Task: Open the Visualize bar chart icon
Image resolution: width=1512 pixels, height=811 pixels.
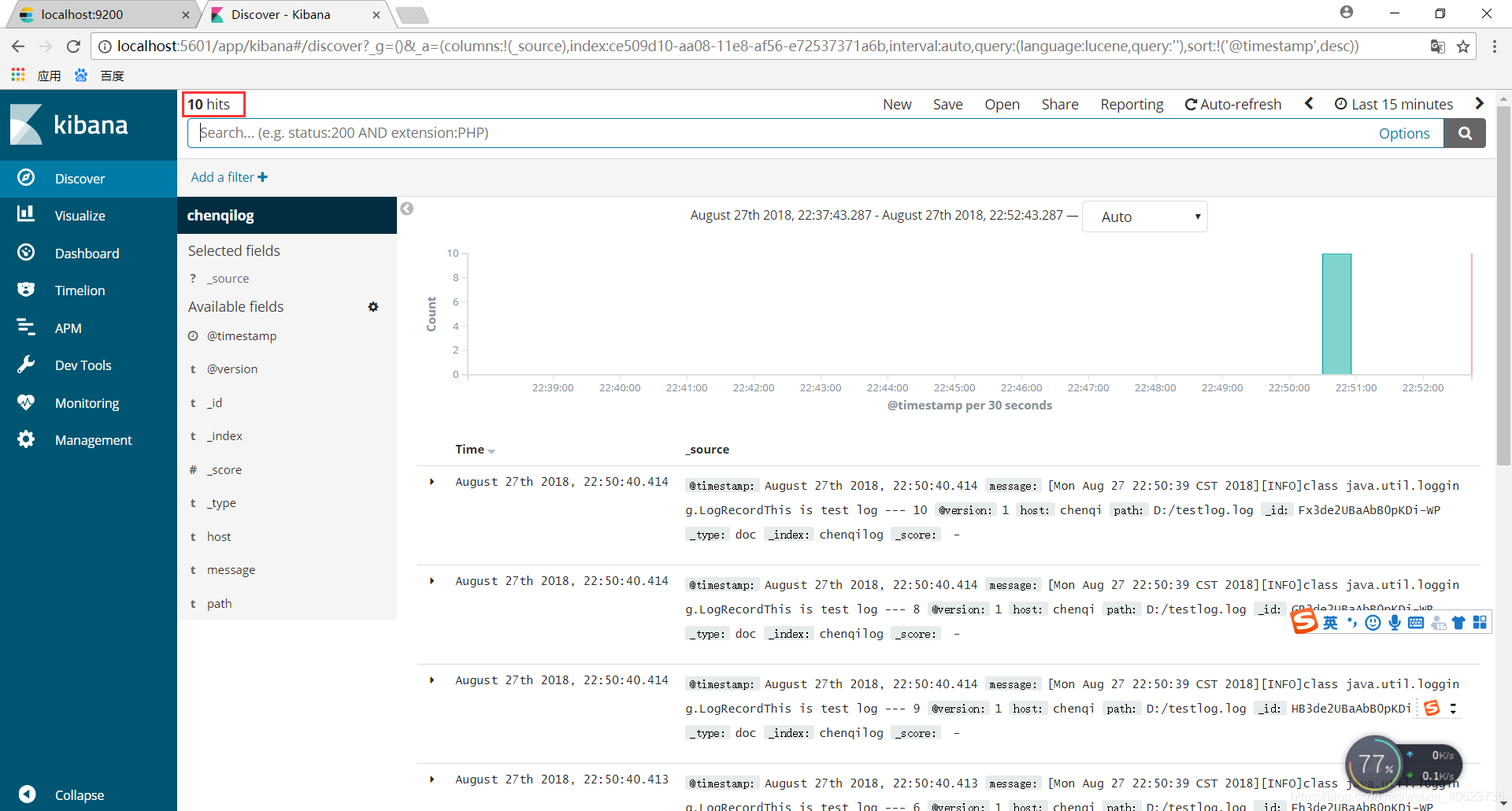Action: 26,214
